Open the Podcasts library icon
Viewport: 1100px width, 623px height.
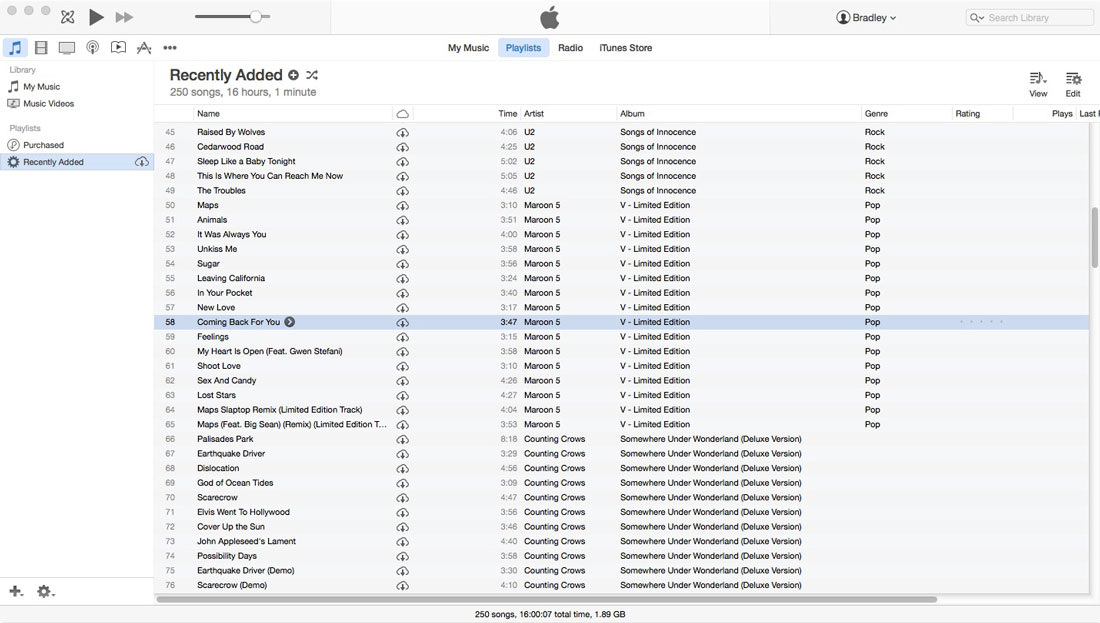[x=93, y=48]
